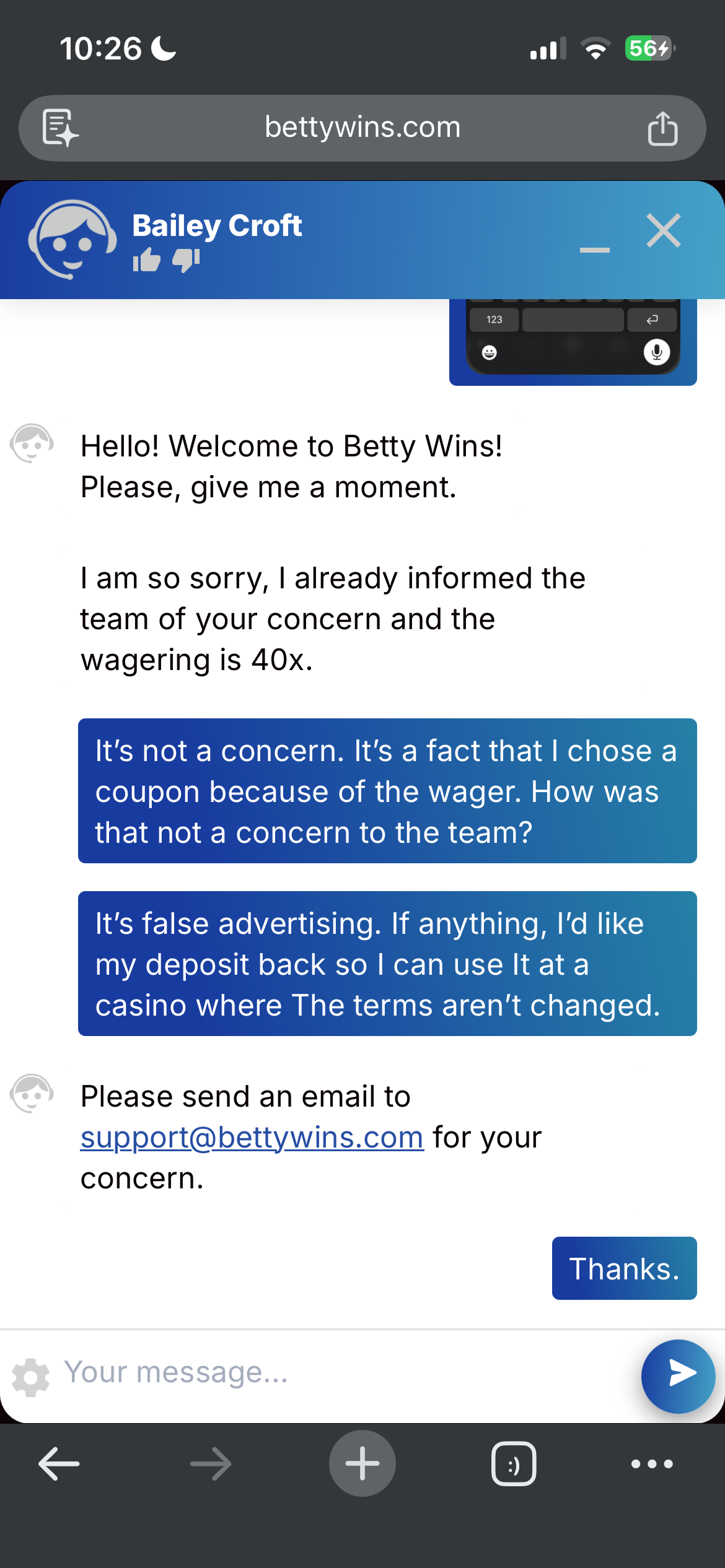This screenshot has height=1568, width=725.
Task: Tap the 'Thanks.' message bubble
Action: (625, 1268)
